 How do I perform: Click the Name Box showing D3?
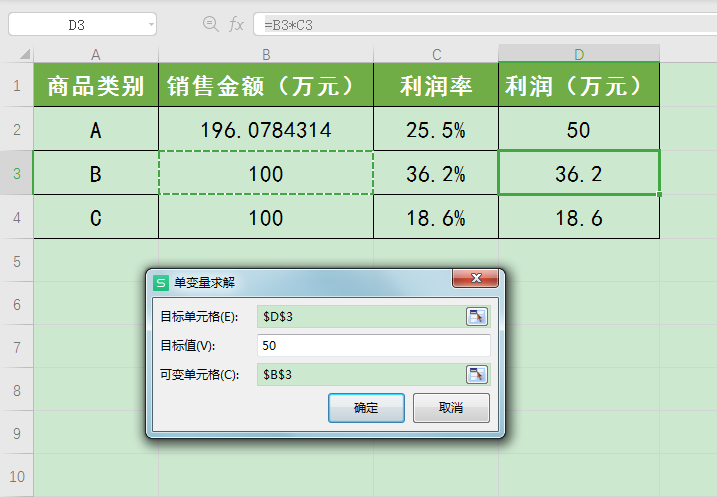(x=82, y=25)
